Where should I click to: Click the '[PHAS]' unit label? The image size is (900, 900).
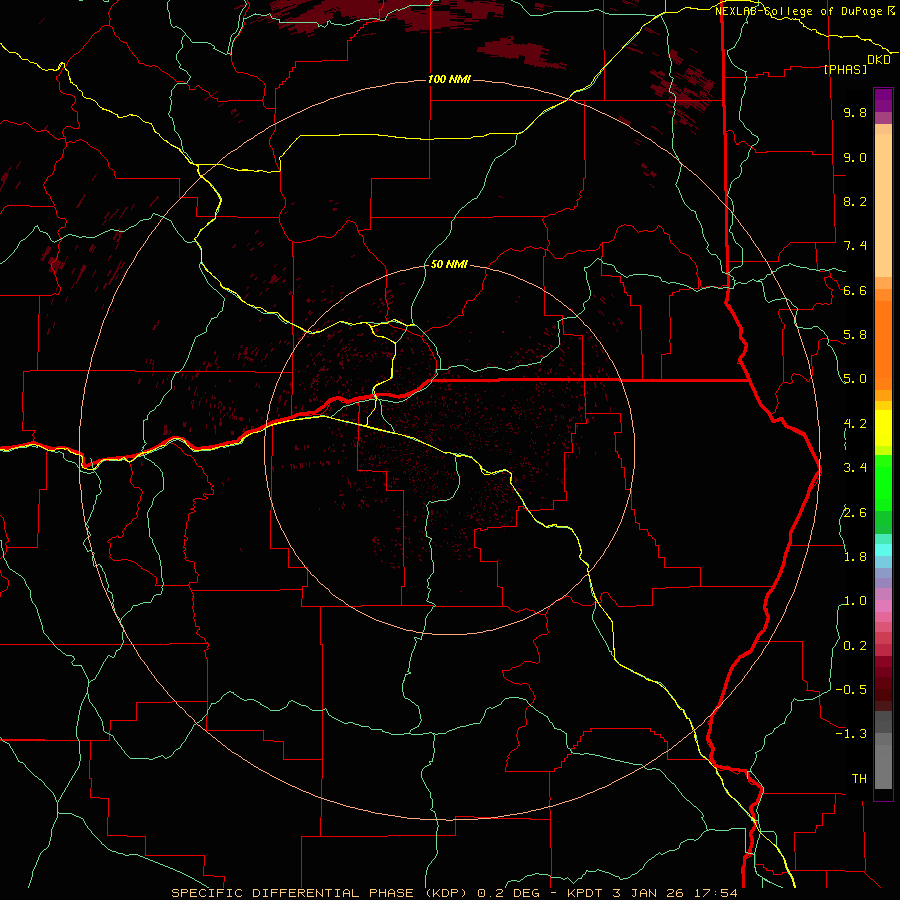pyautogui.click(x=845, y=69)
